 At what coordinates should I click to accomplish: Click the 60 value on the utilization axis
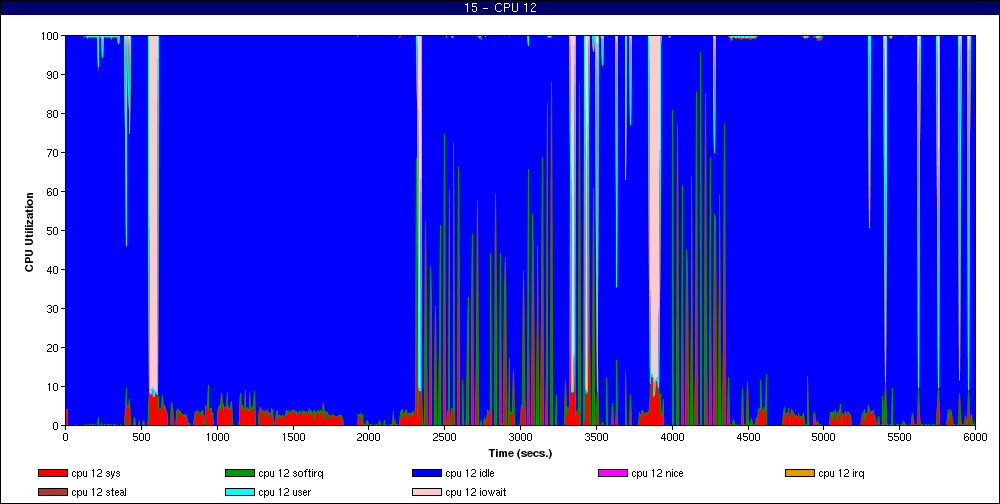54,192
